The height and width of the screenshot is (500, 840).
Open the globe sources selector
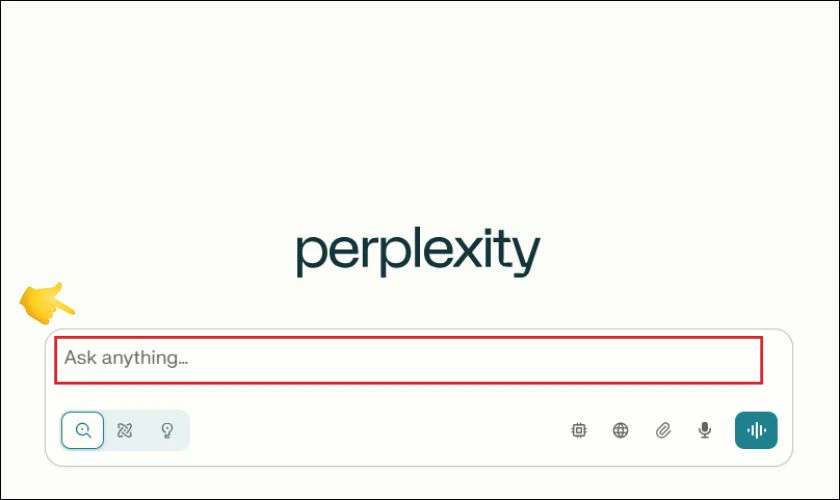click(620, 430)
